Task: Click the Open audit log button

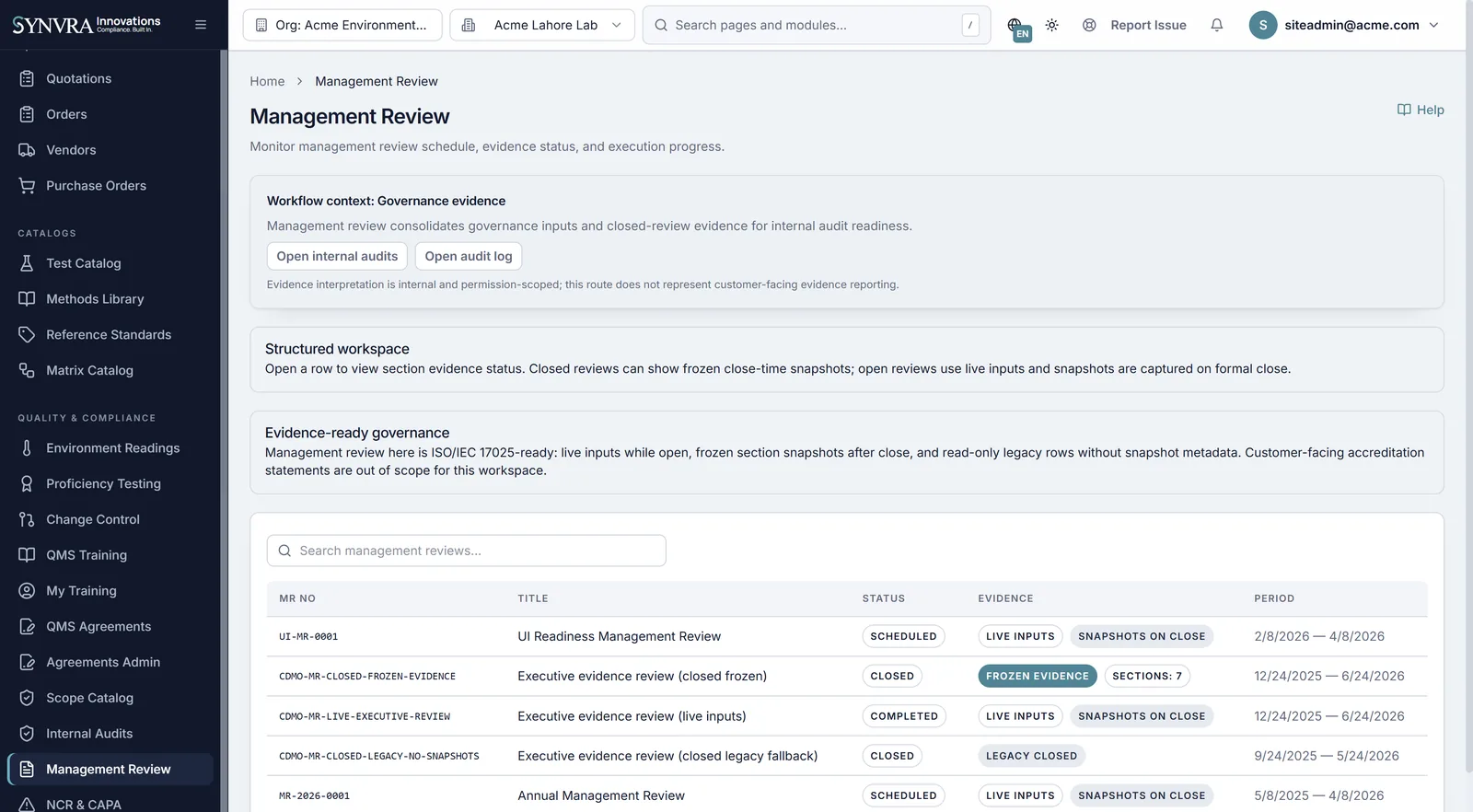Action: (469, 256)
